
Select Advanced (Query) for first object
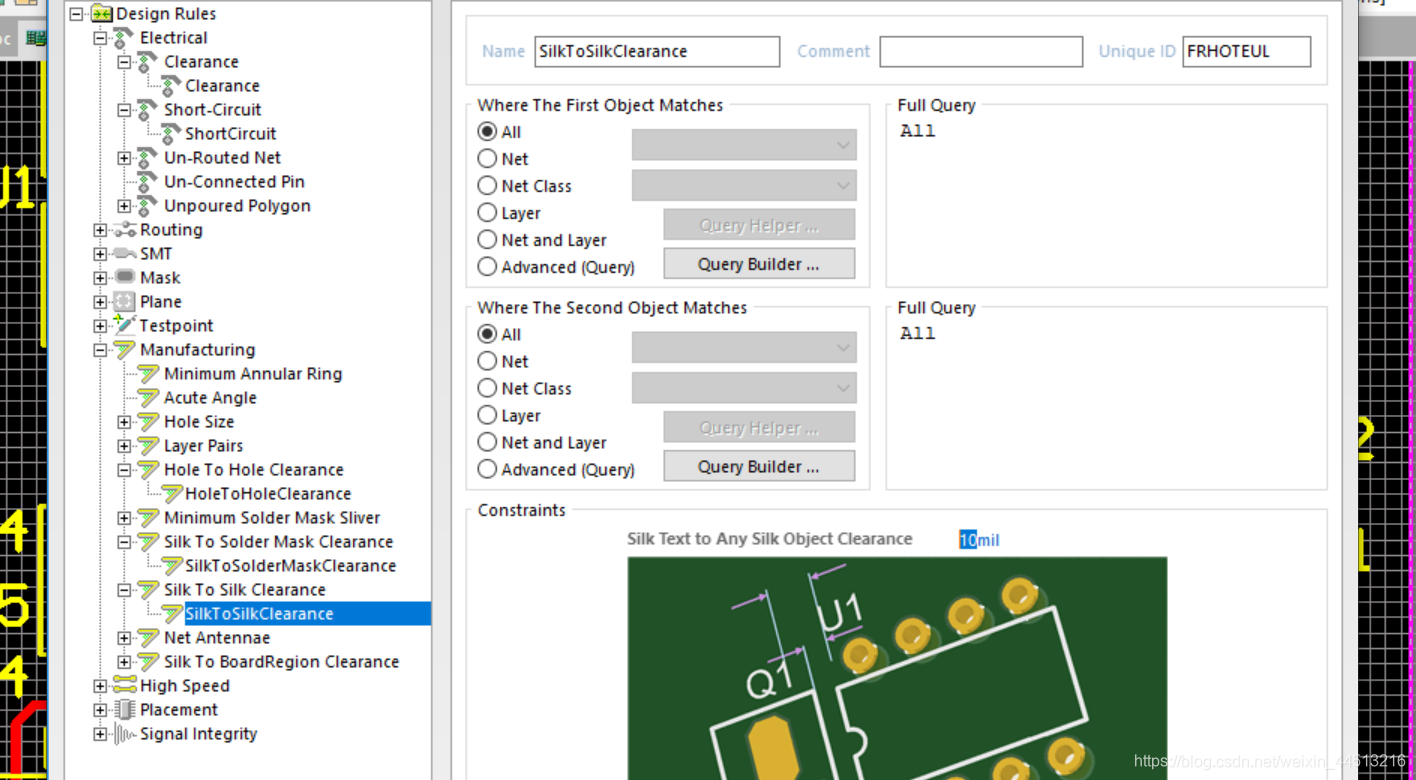point(487,266)
